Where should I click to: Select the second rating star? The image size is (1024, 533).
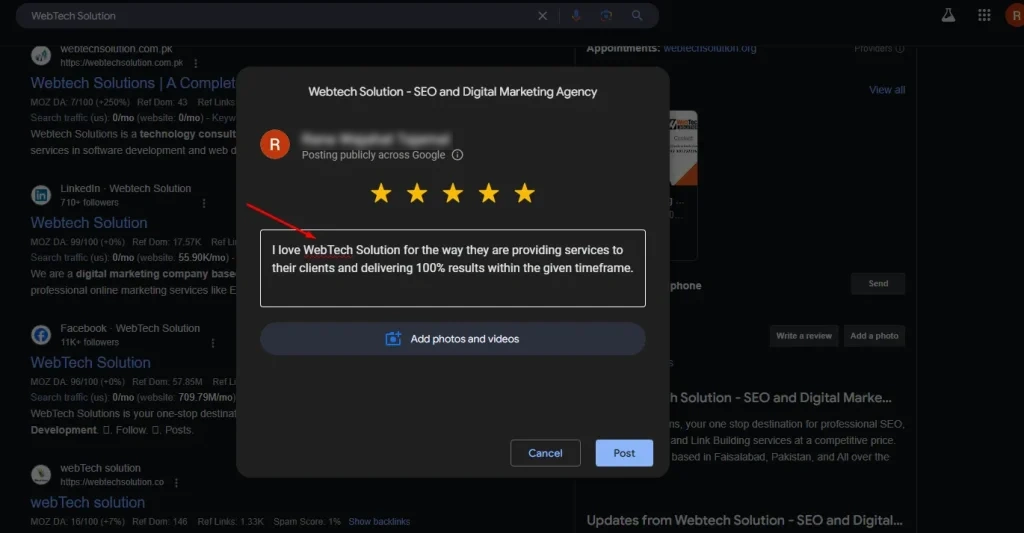417,193
